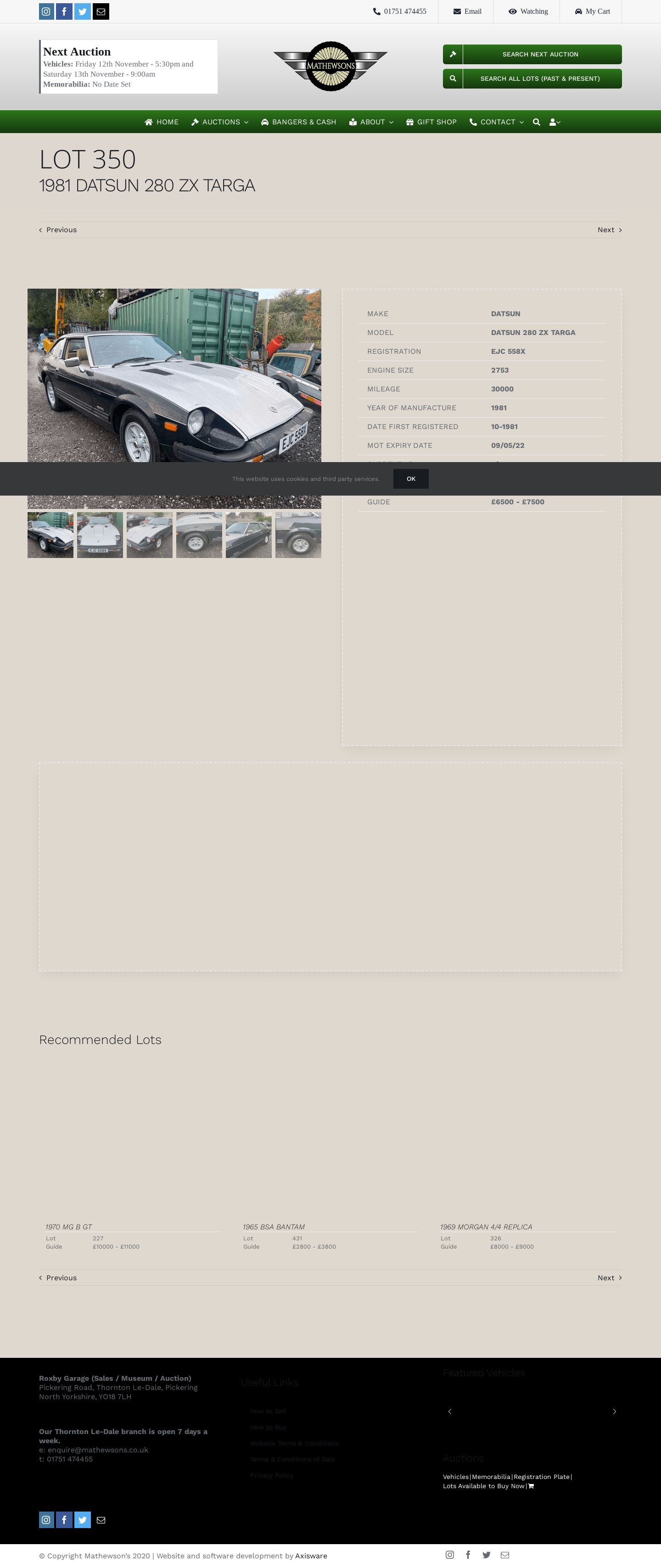Screen dimensions: 661x1568
Task: Select the first thumbnail of the Datsun
Action: [50, 535]
